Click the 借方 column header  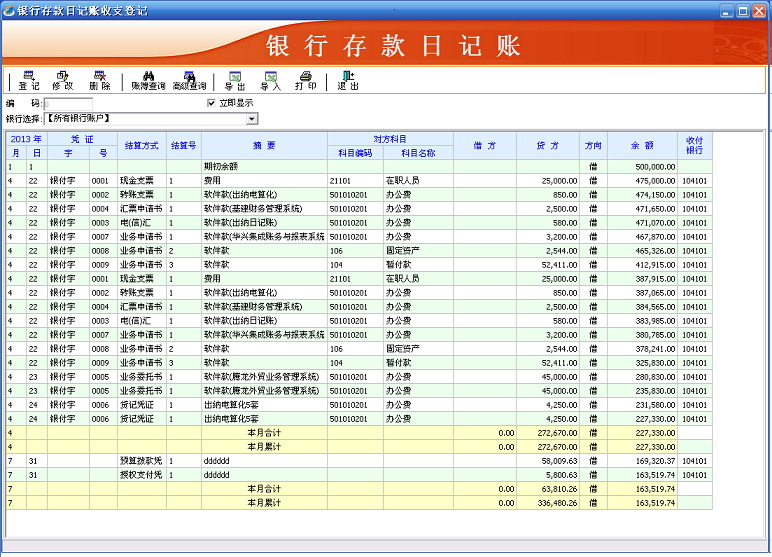(484, 146)
